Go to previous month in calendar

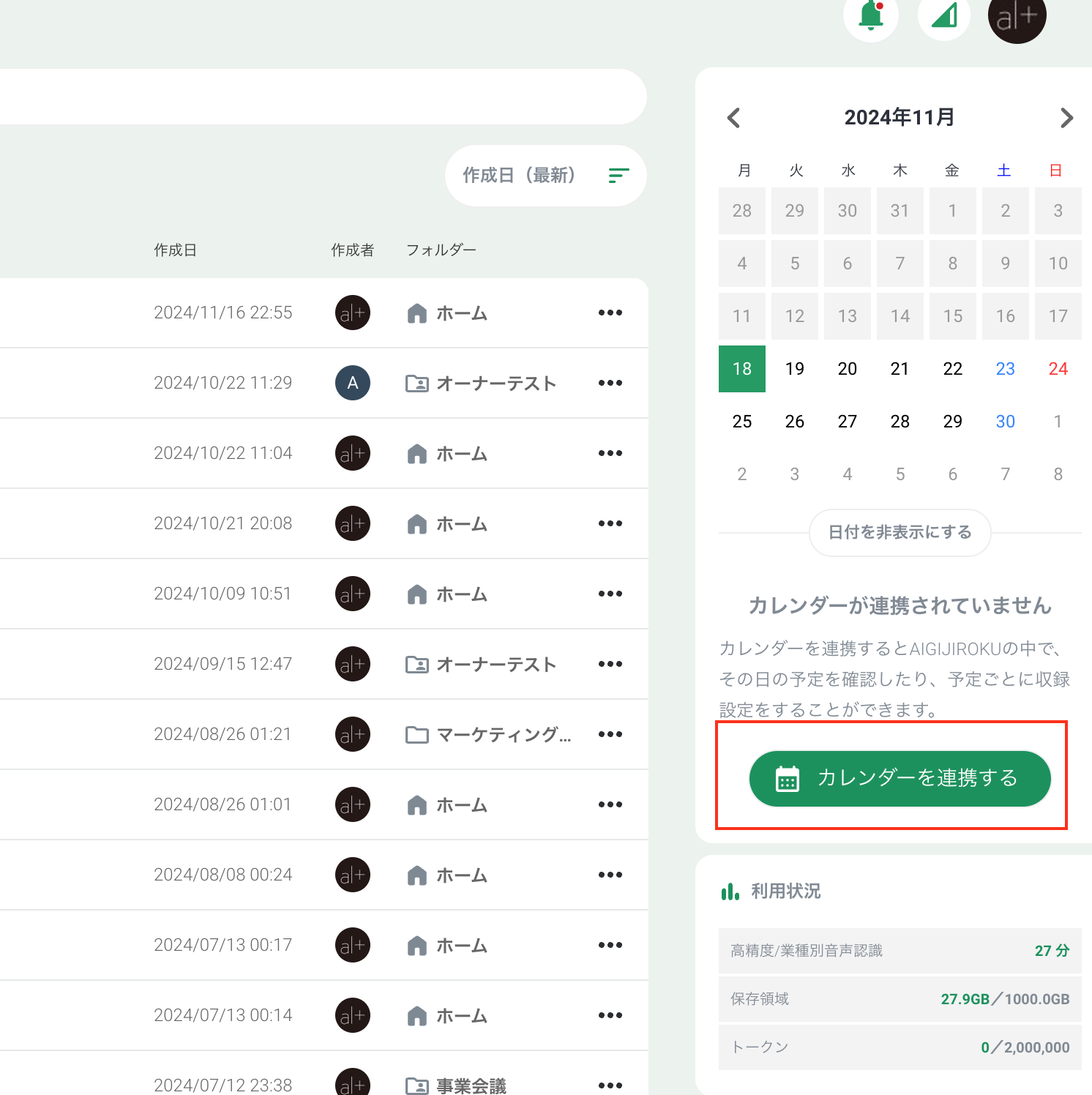point(734,118)
